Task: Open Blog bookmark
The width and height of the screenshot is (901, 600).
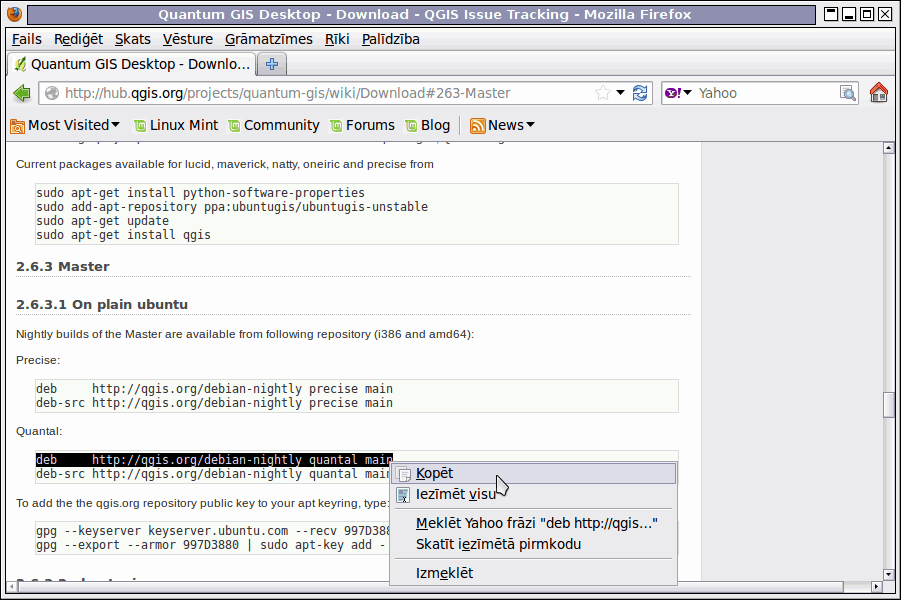Action: 428,125
